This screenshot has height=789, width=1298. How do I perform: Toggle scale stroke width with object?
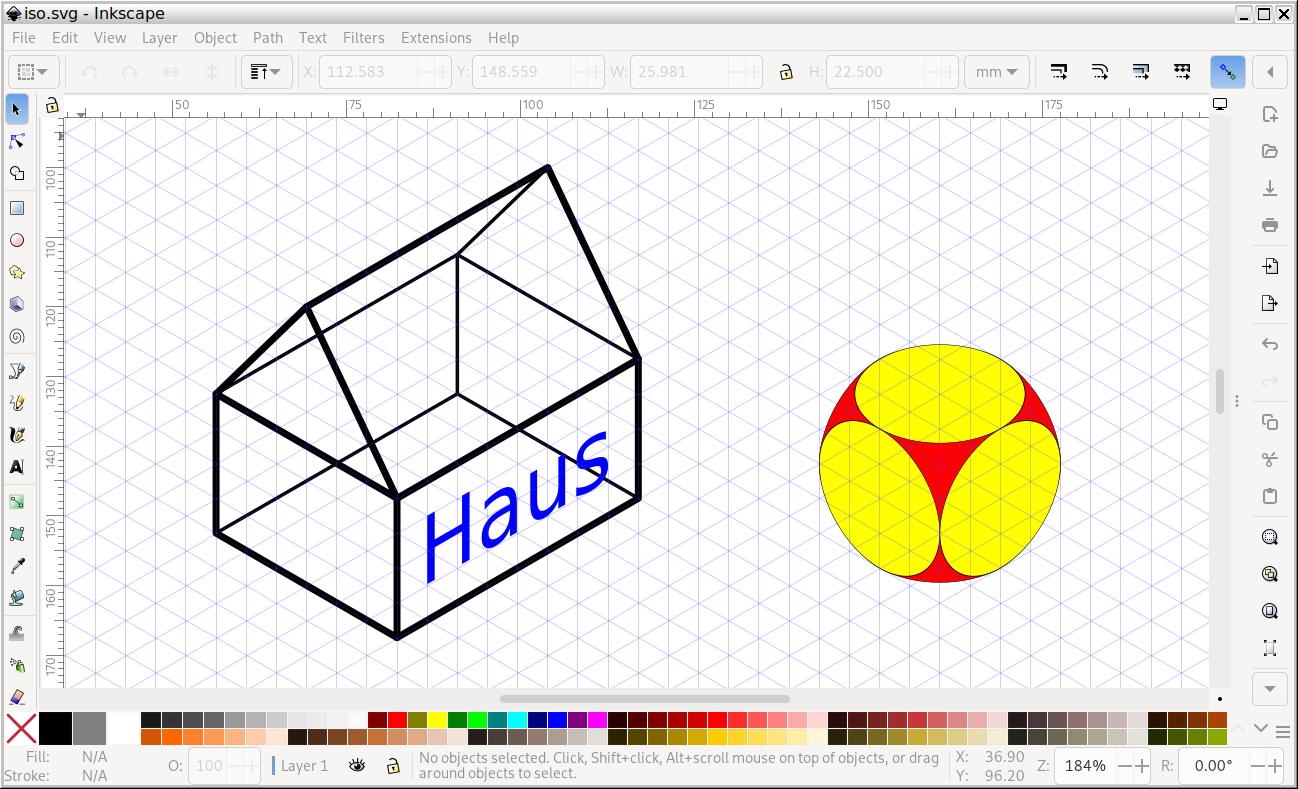coord(1059,72)
